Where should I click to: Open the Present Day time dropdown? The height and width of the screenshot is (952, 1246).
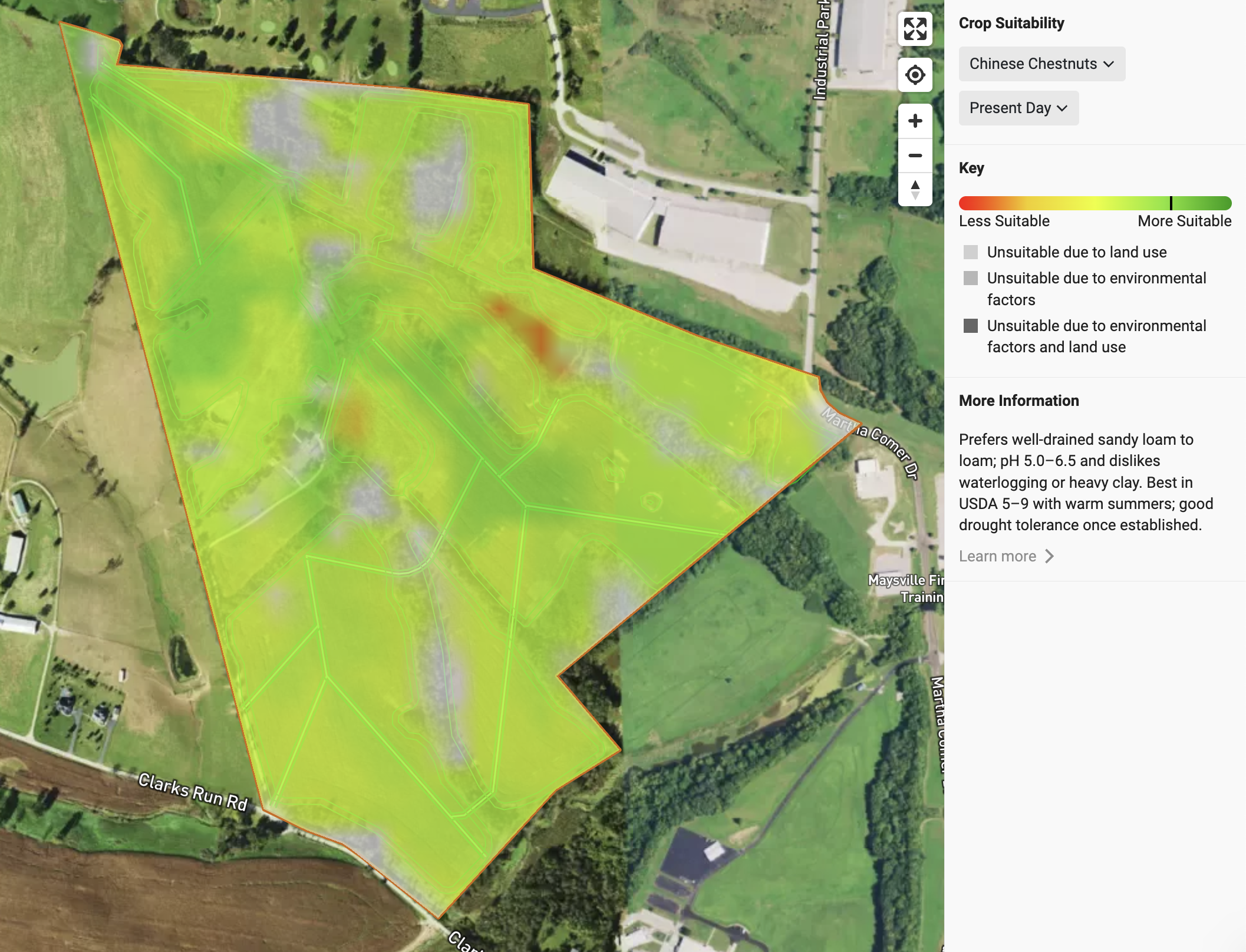(x=1018, y=108)
